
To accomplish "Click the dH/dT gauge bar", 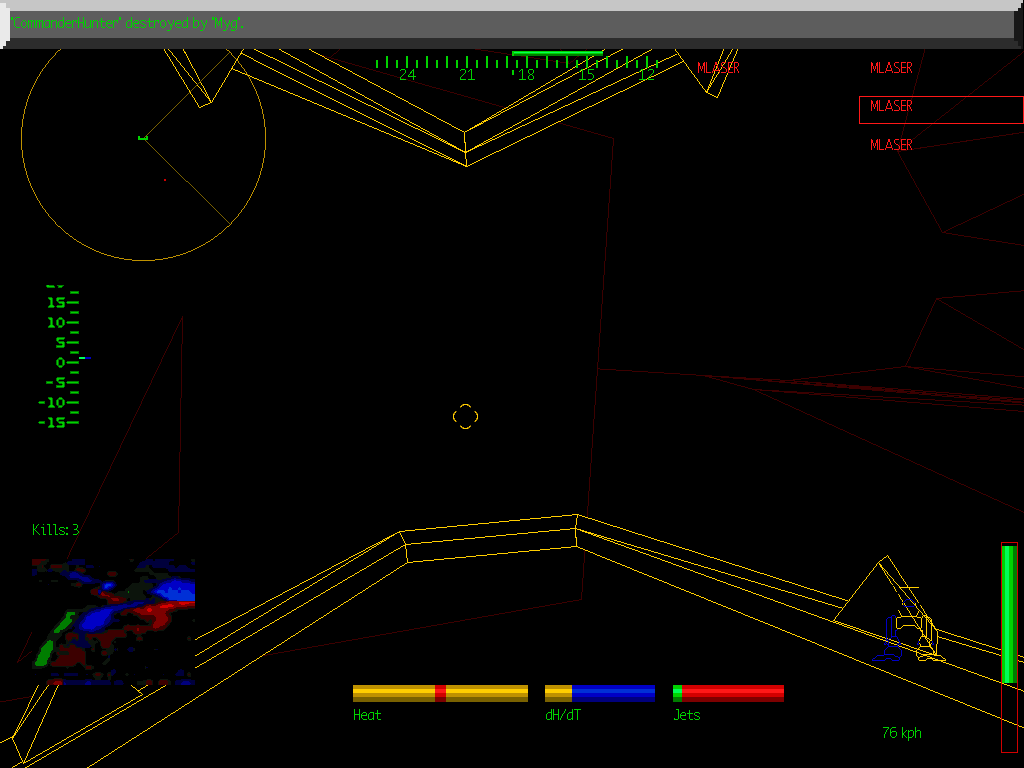I will click(600, 693).
